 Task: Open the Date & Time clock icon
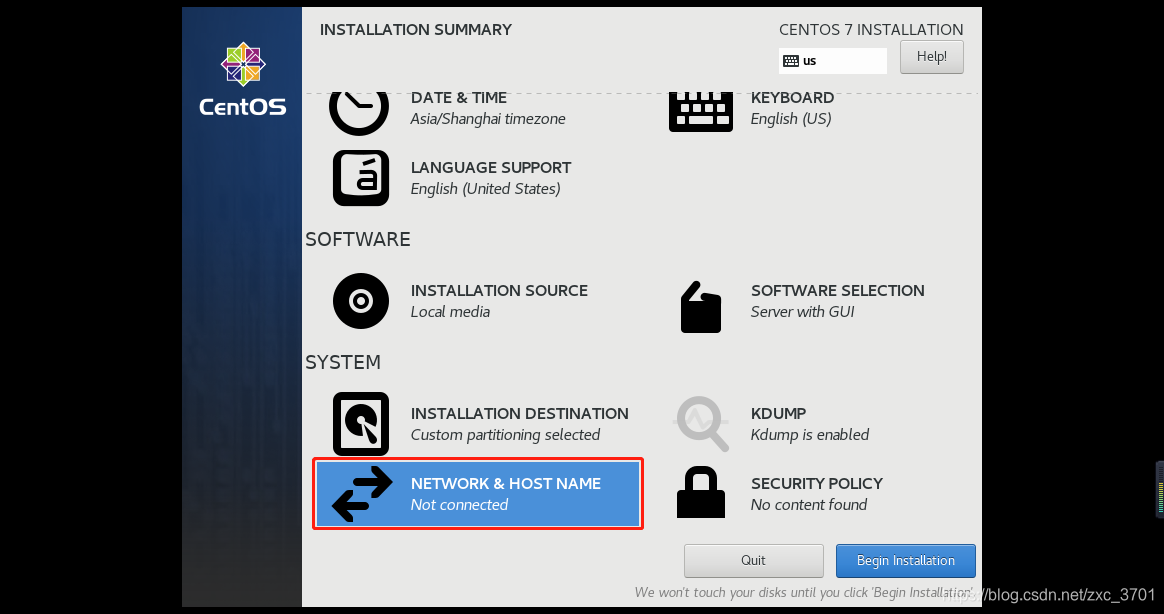click(x=359, y=113)
